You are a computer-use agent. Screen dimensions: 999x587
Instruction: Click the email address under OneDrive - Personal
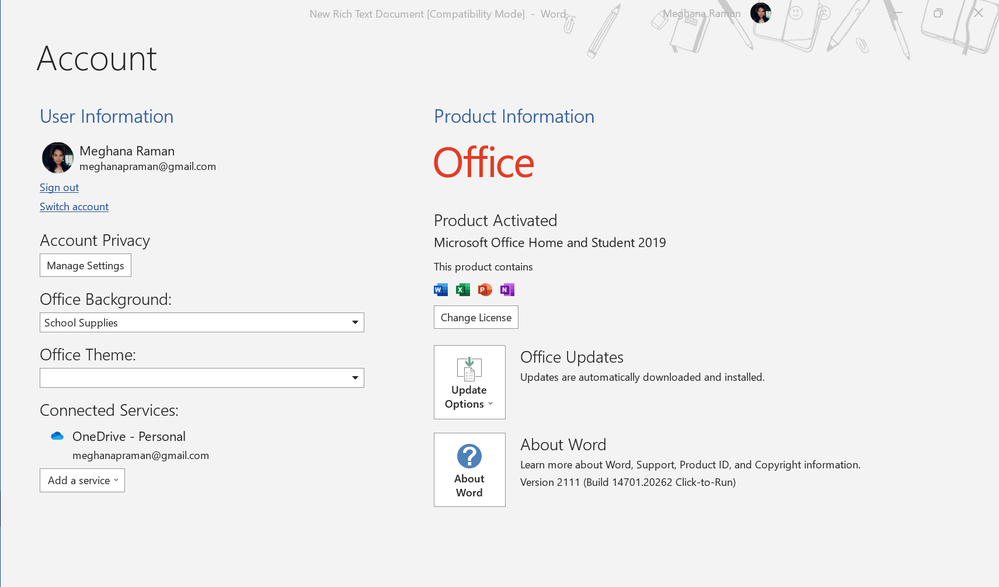(141, 456)
